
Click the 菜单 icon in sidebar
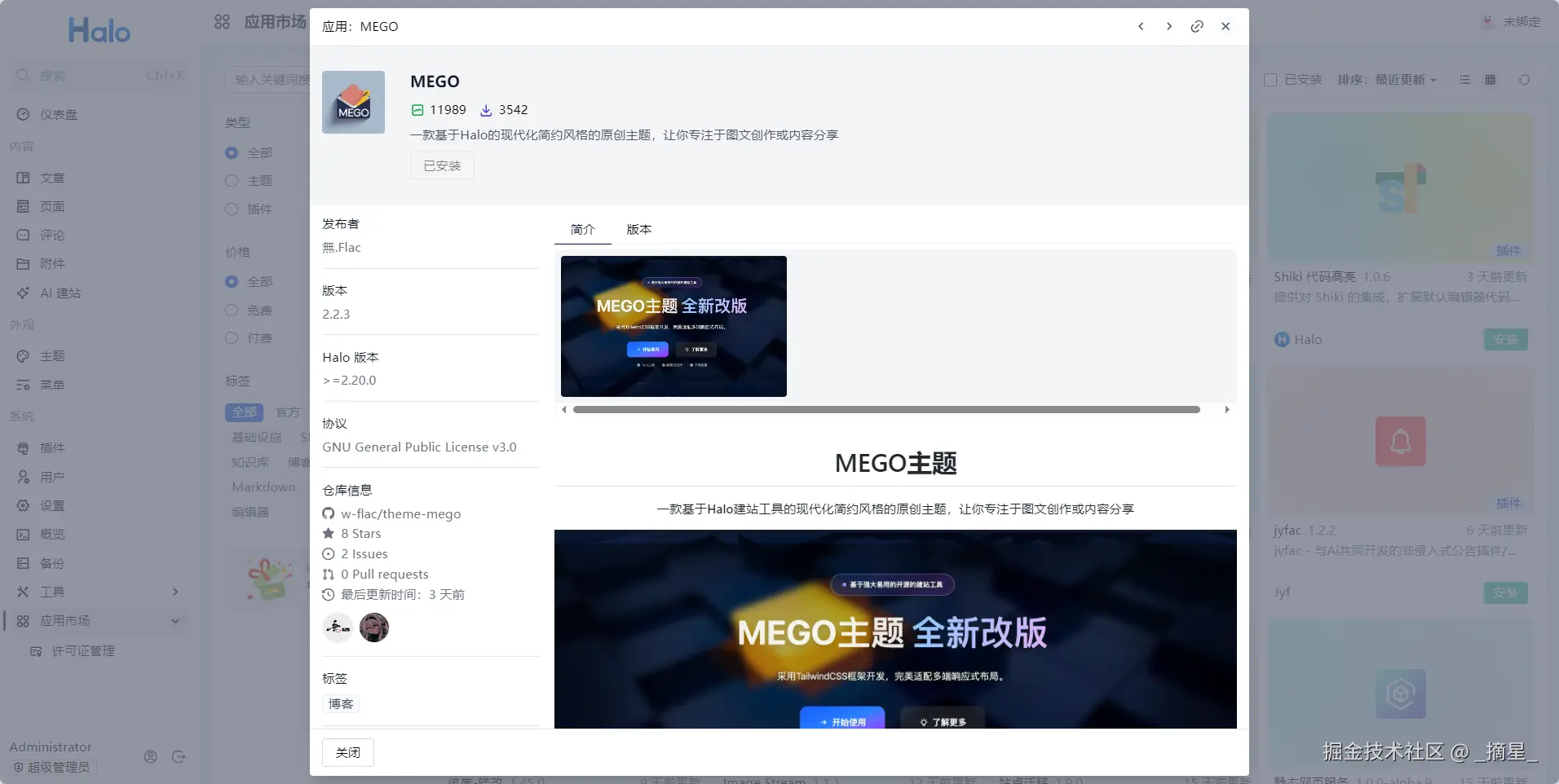pos(23,385)
